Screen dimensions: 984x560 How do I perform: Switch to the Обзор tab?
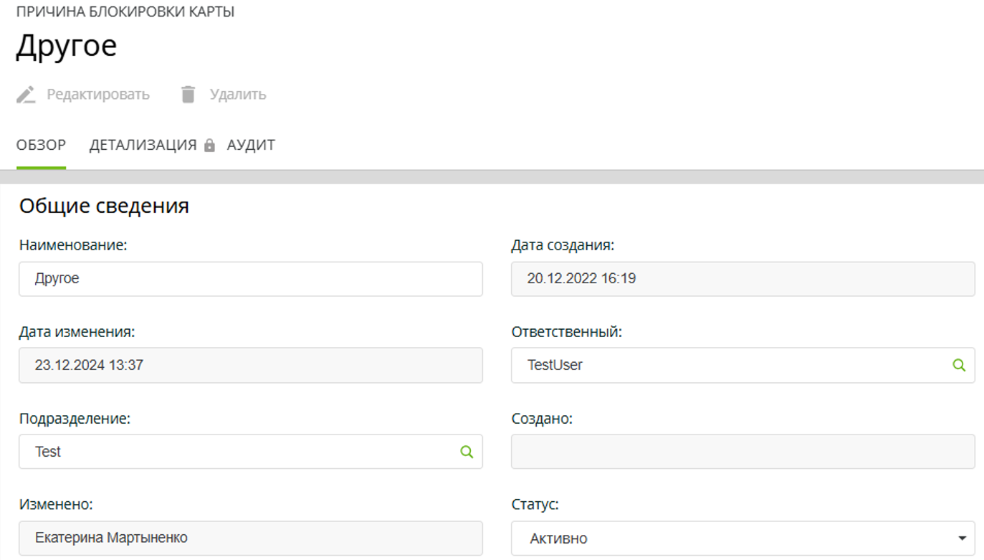coord(41,146)
